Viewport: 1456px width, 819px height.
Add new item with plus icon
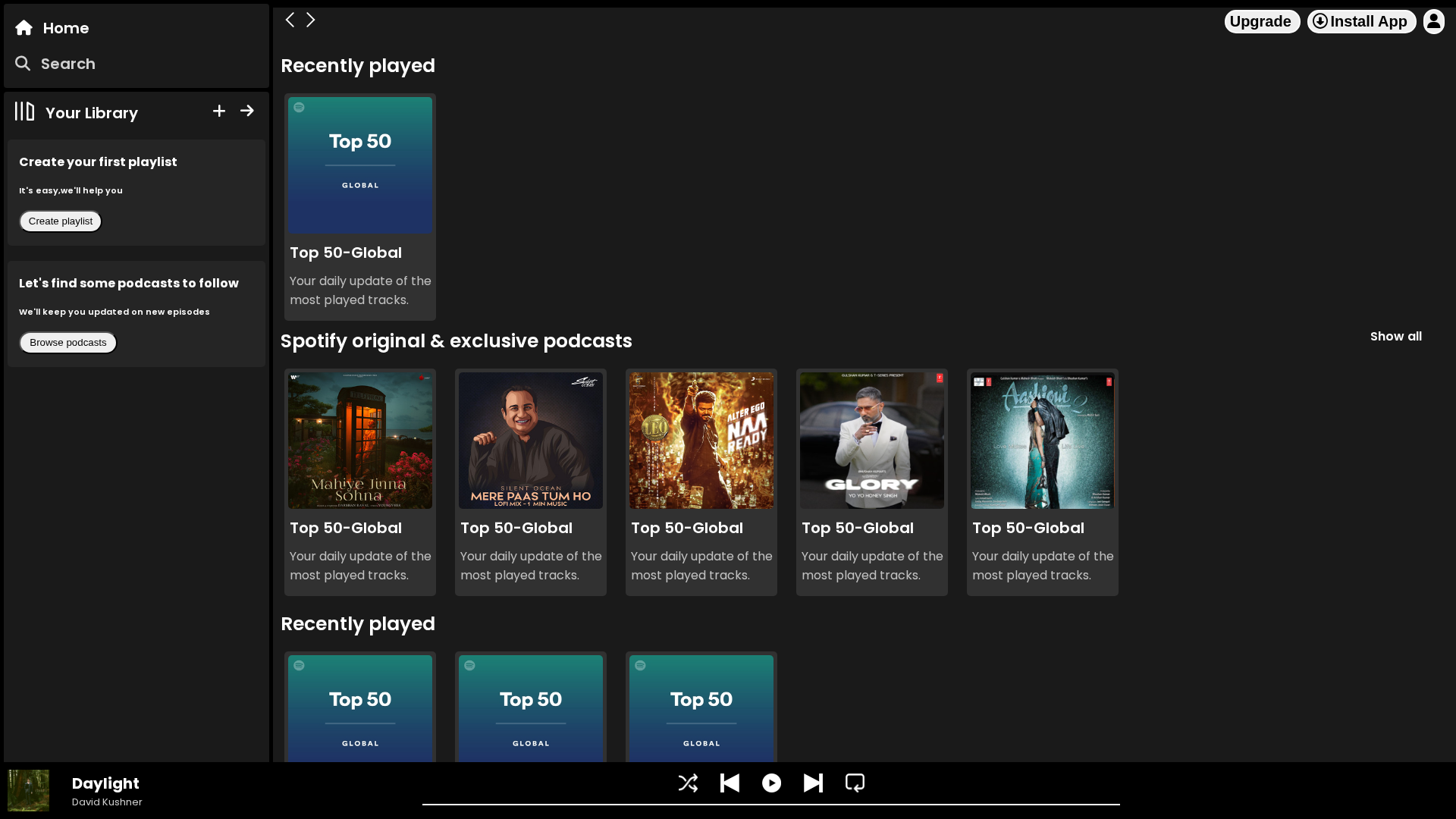pyautogui.click(x=219, y=111)
